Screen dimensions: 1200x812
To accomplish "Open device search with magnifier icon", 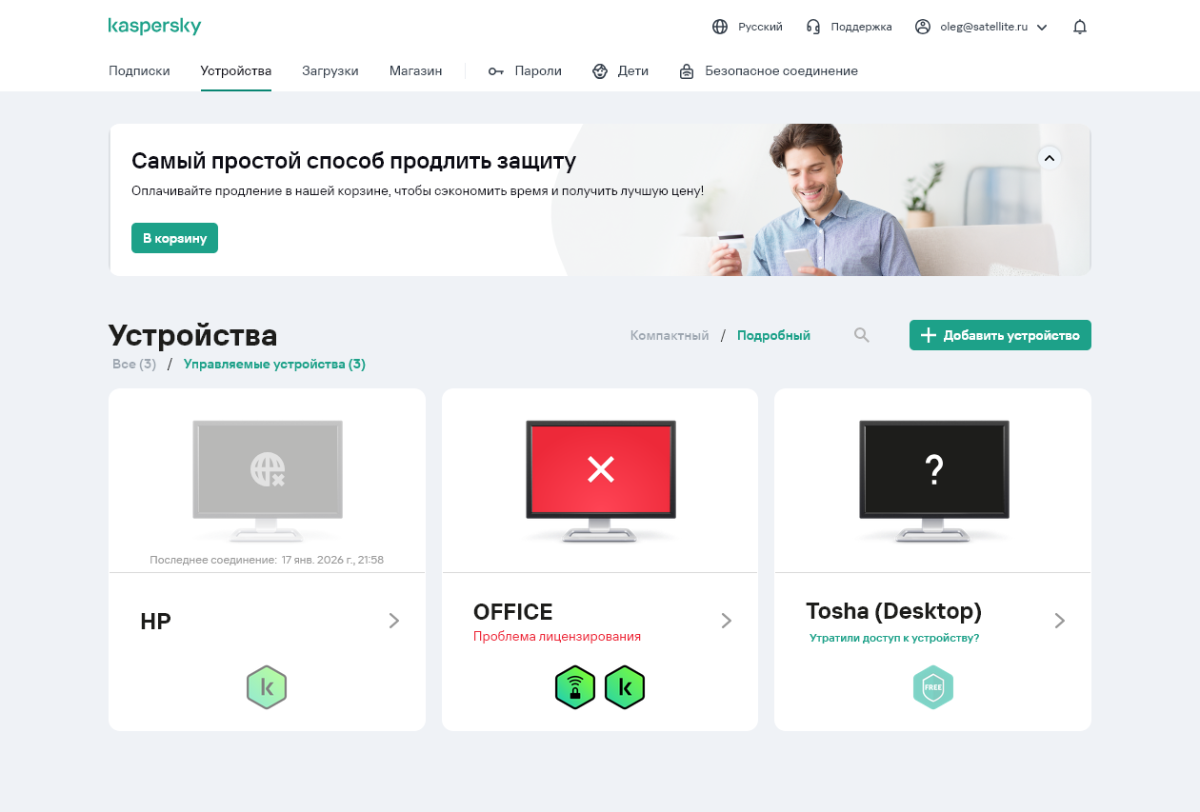I will click(x=861, y=335).
